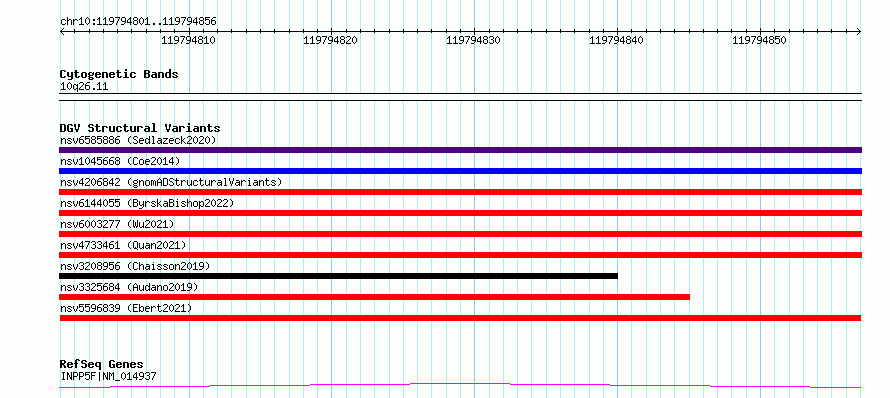Click the red bar under nsv6003277
The image size is (890, 398).
tap(460, 234)
